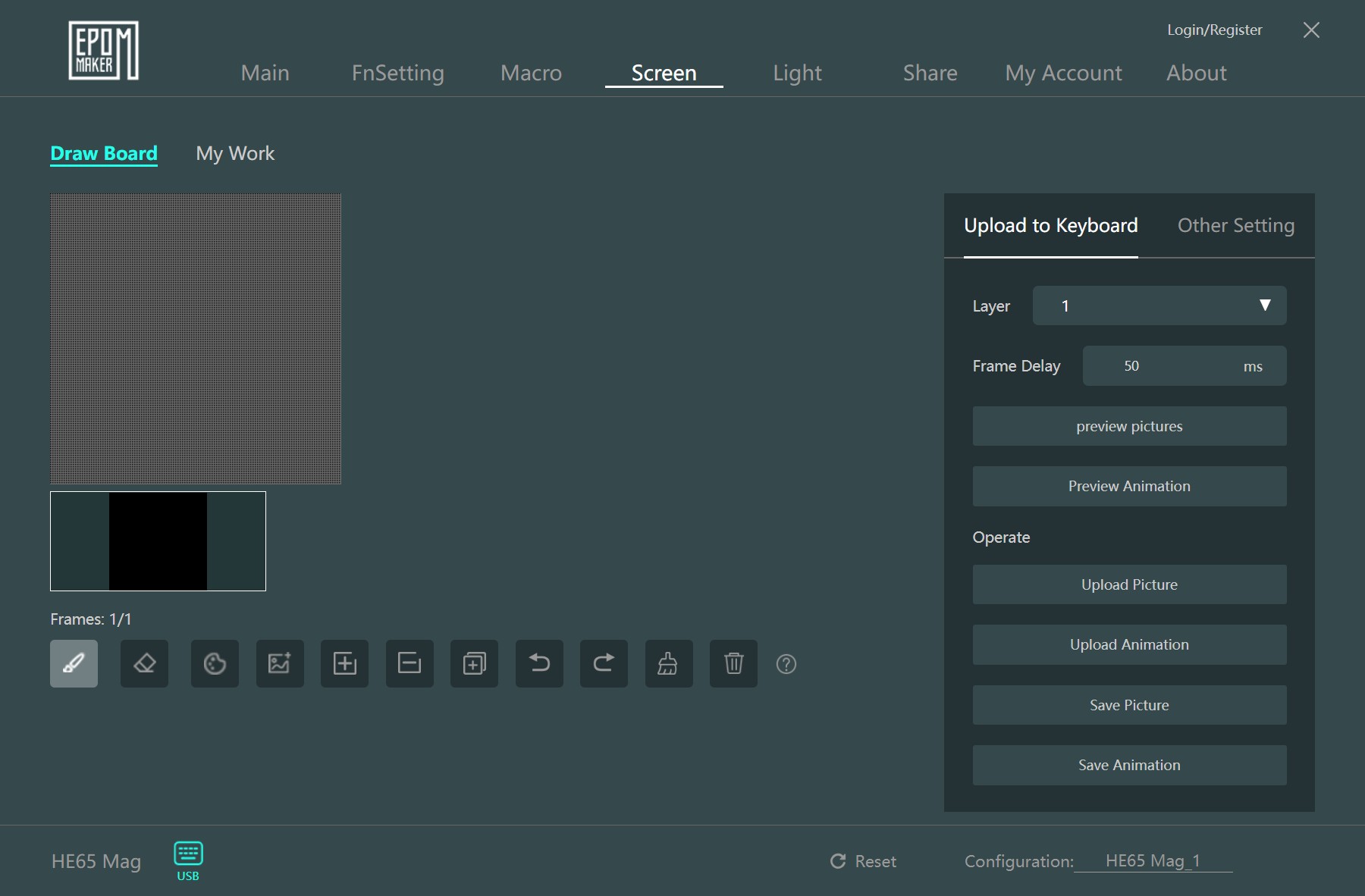The width and height of the screenshot is (1365, 896).
Task: Switch to the Main tab
Action: click(x=265, y=73)
